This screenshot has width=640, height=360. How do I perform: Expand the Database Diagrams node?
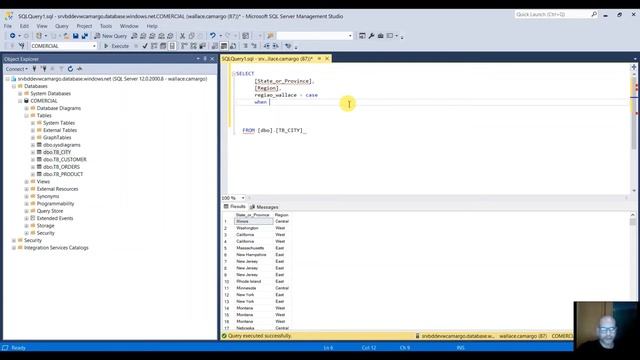click(27, 108)
